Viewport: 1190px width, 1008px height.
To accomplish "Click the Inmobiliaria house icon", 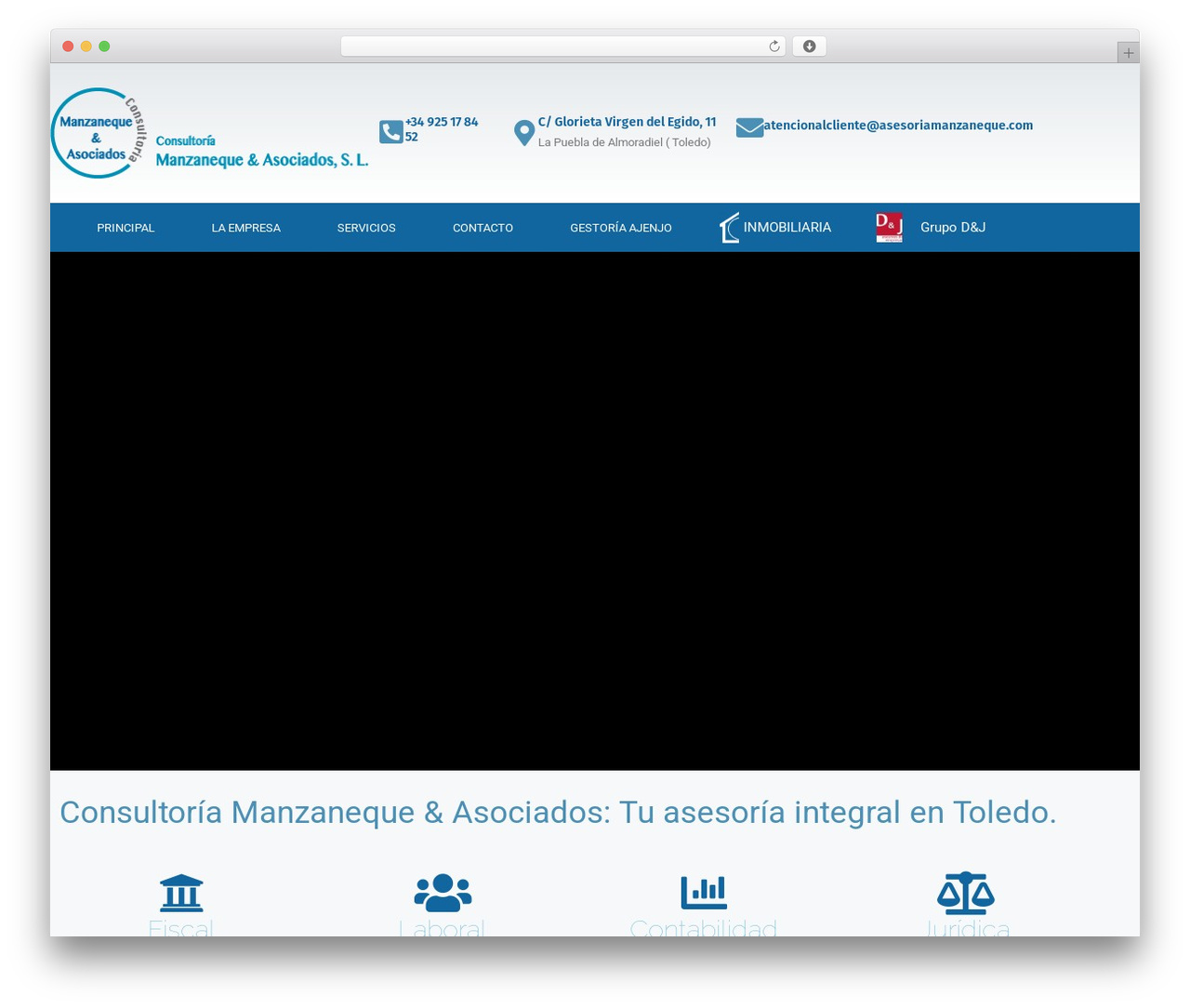I will tap(730, 228).
